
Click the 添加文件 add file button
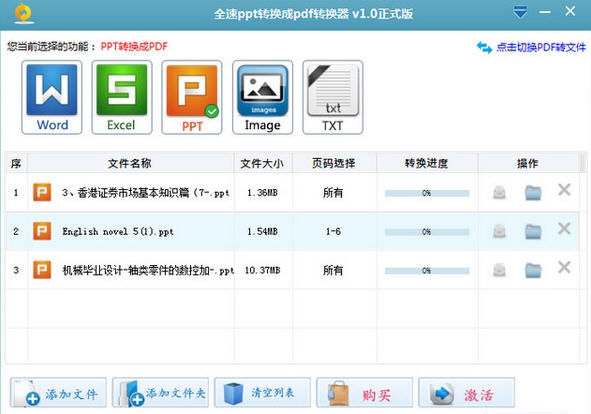point(58,393)
